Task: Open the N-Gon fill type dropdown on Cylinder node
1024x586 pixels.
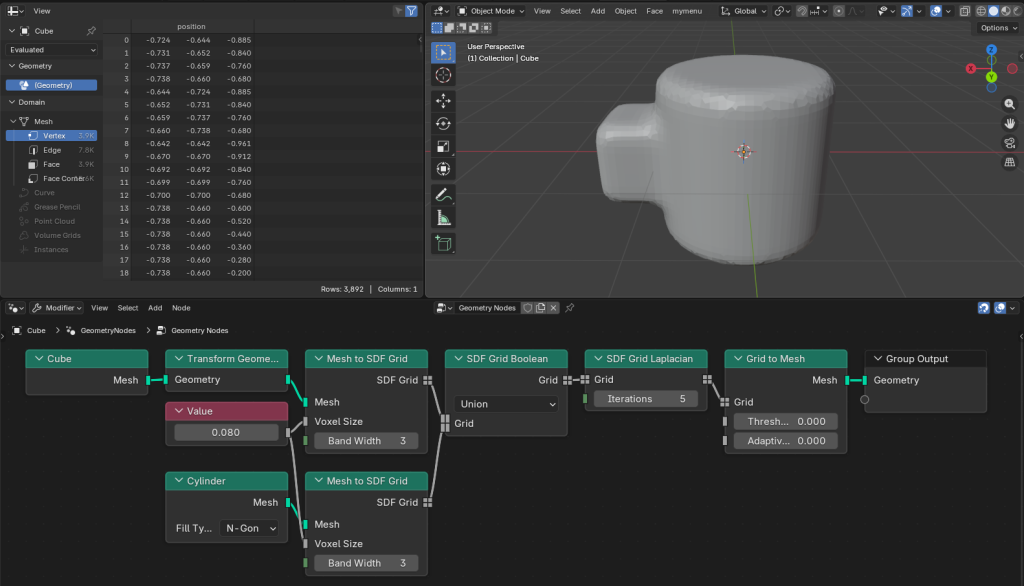Action: (250, 528)
